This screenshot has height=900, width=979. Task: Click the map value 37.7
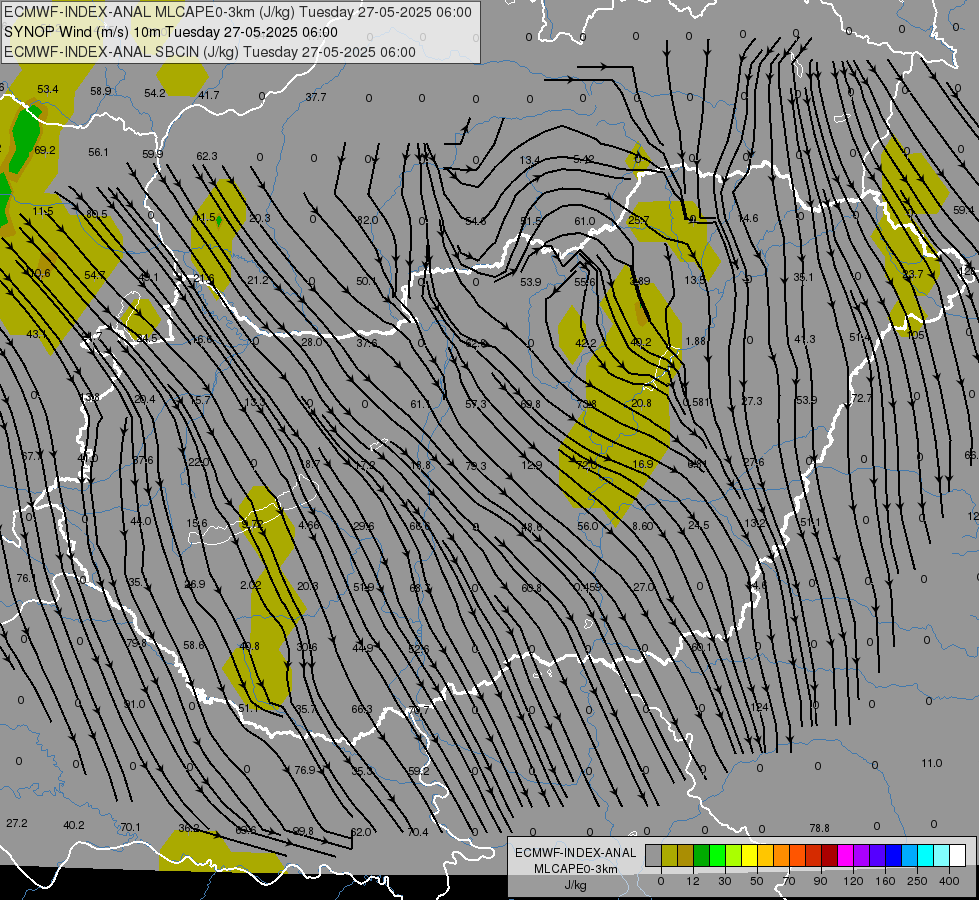tap(315, 97)
